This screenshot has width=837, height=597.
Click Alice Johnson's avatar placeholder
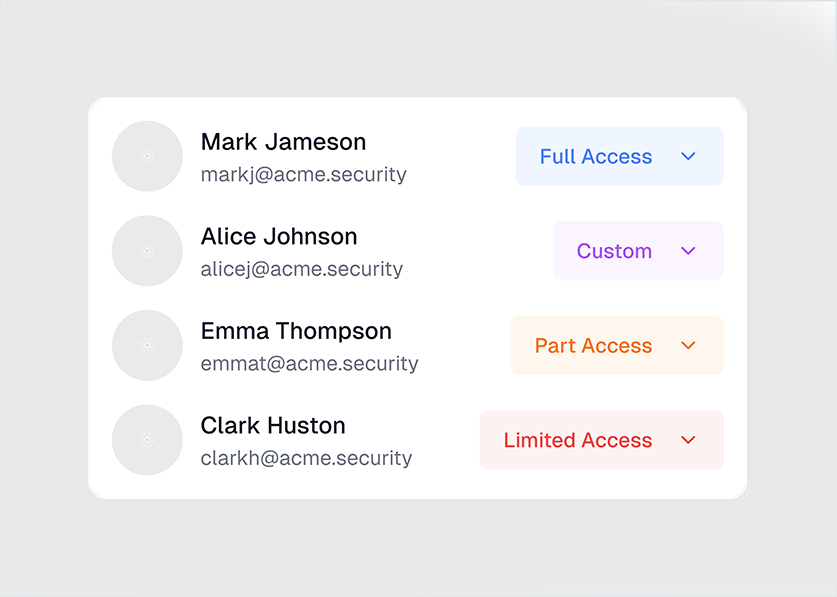(147, 251)
